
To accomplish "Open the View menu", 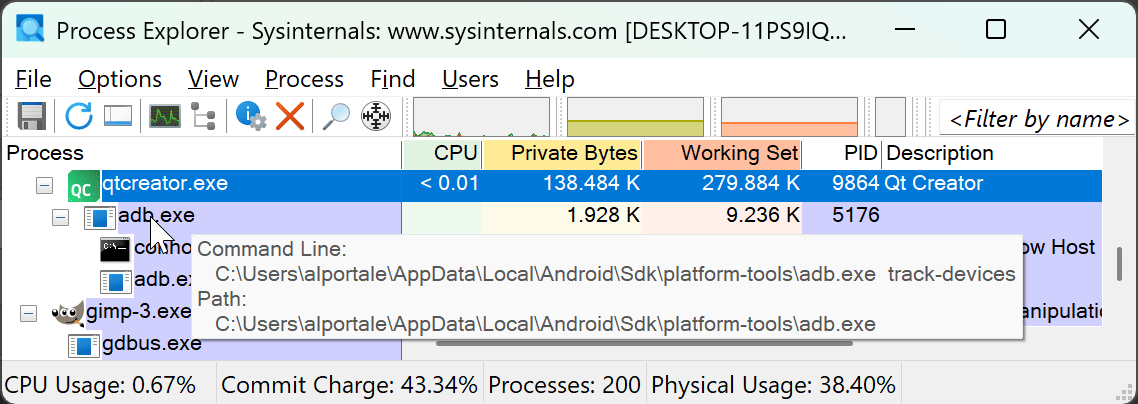I will [x=213, y=79].
